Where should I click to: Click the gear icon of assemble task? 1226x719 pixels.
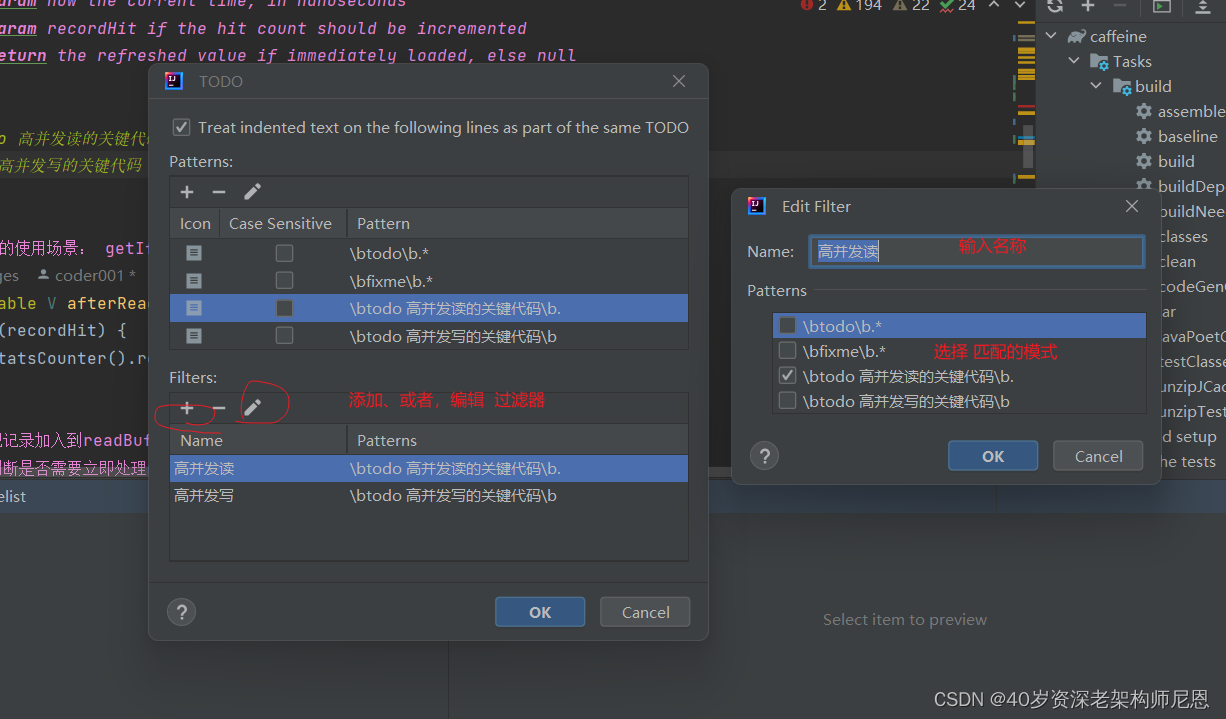pos(1144,111)
